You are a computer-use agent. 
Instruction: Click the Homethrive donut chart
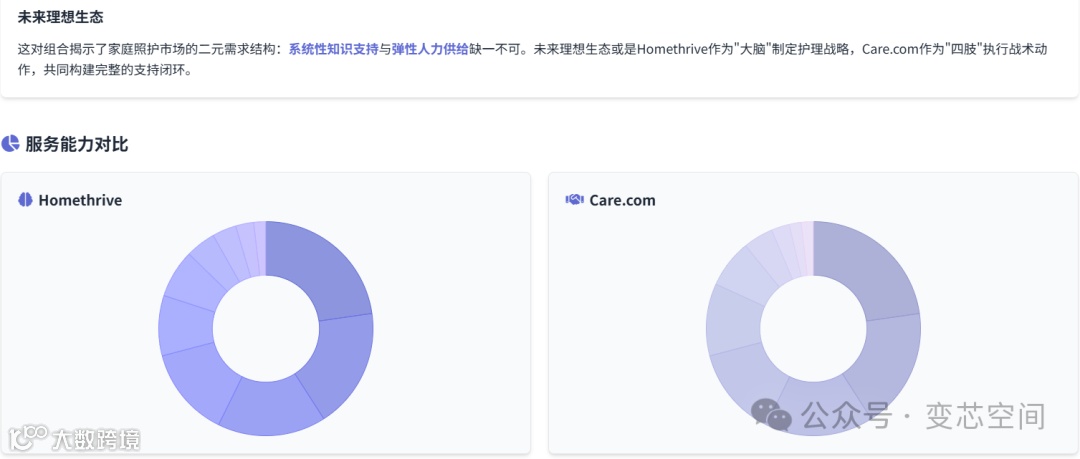click(266, 329)
